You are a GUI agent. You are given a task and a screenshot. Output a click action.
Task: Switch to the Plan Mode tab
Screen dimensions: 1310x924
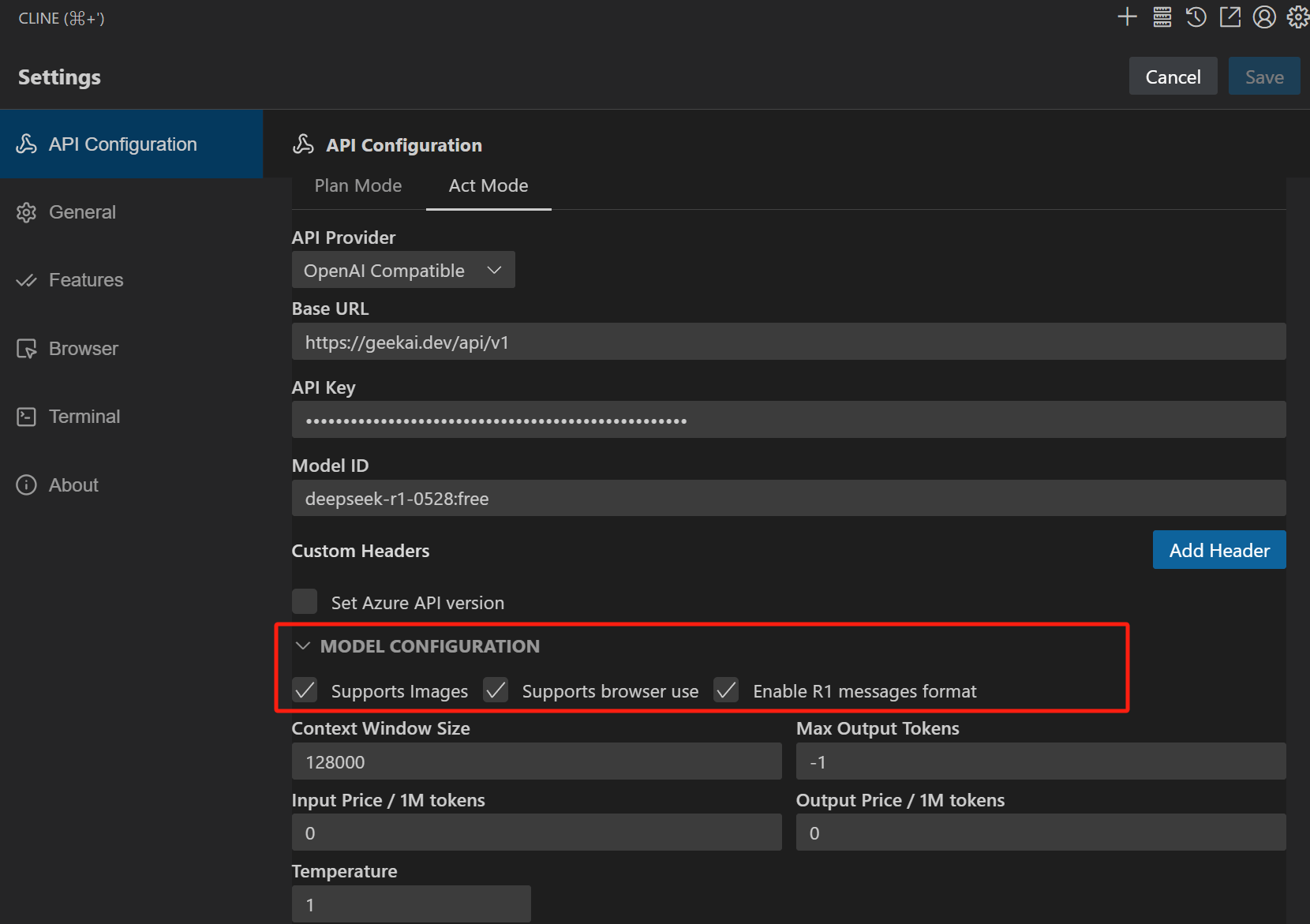(x=358, y=186)
